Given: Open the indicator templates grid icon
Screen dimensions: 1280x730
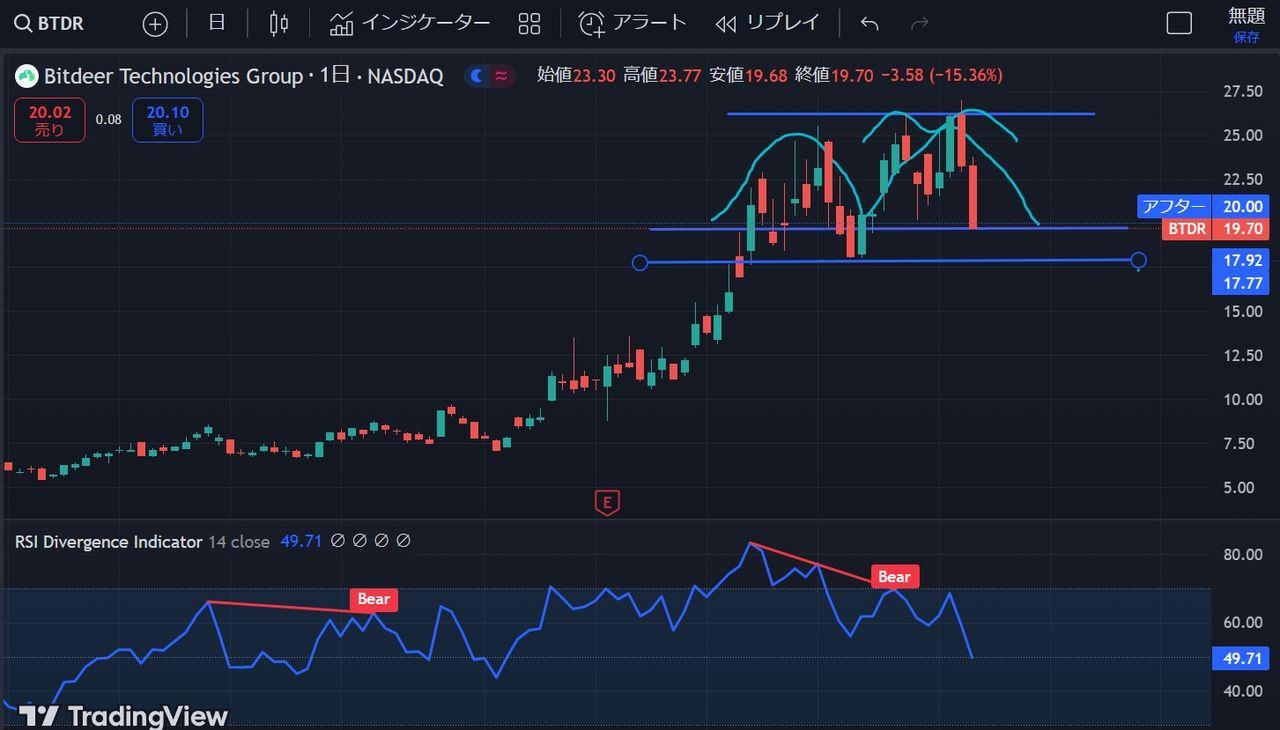Looking at the screenshot, I should click(x=530, y=24).
